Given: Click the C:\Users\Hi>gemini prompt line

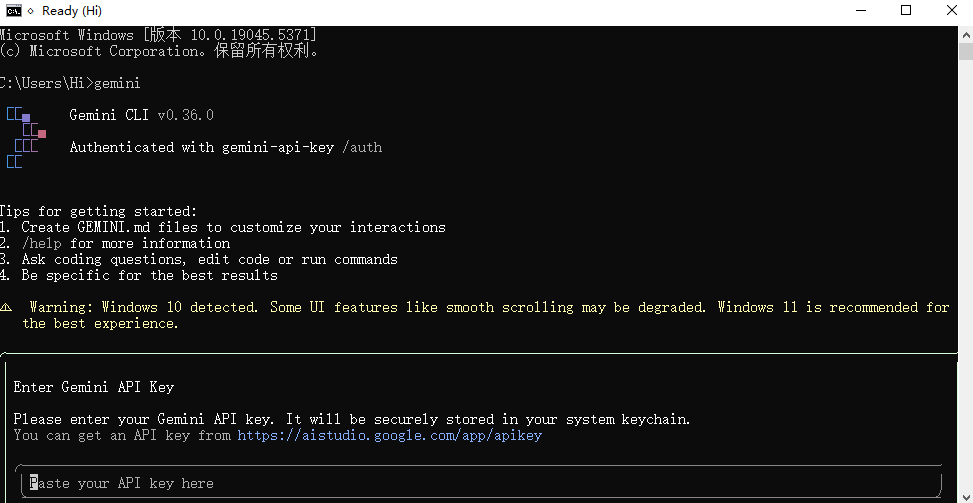Looking at the screenshot, I should [x=70, y=83].
